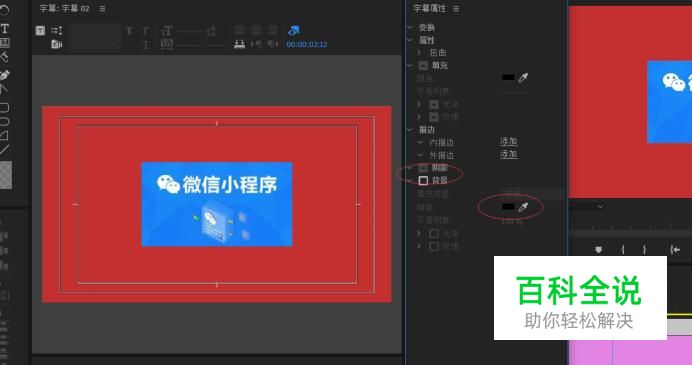The width and height of the screenshot is (692, 365).
Task: Collapse the 属性 section
Action: click(410, 40)
